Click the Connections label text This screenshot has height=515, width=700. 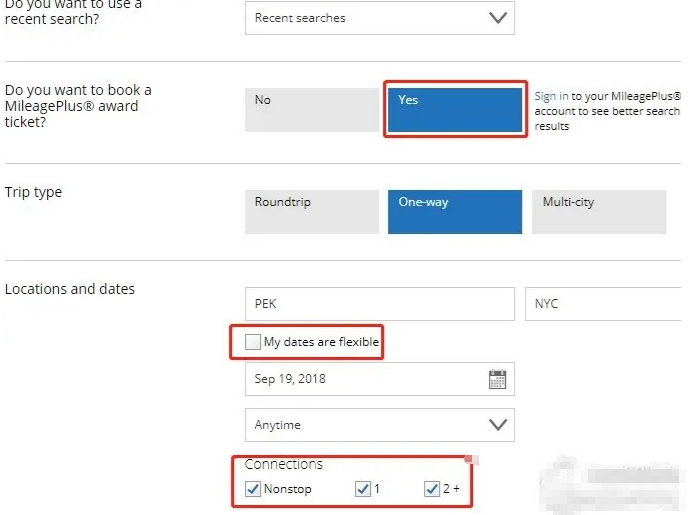tap(283, 464)
